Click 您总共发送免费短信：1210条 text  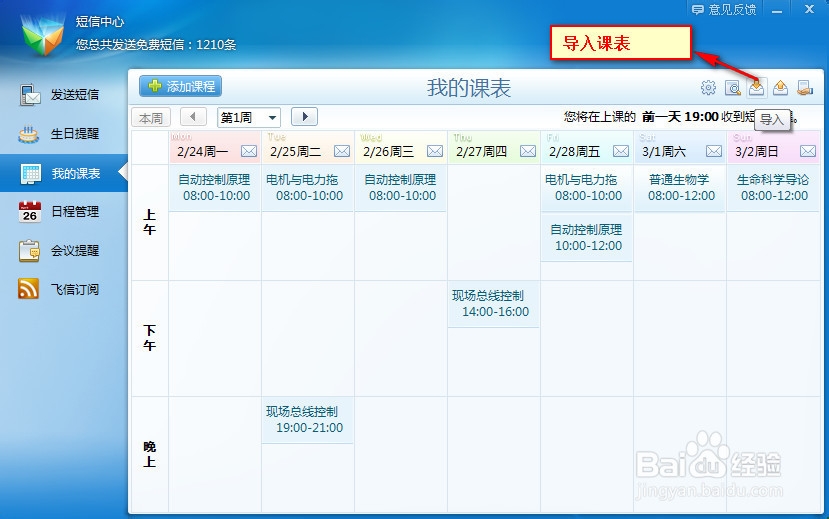click(x=156, y=45)
